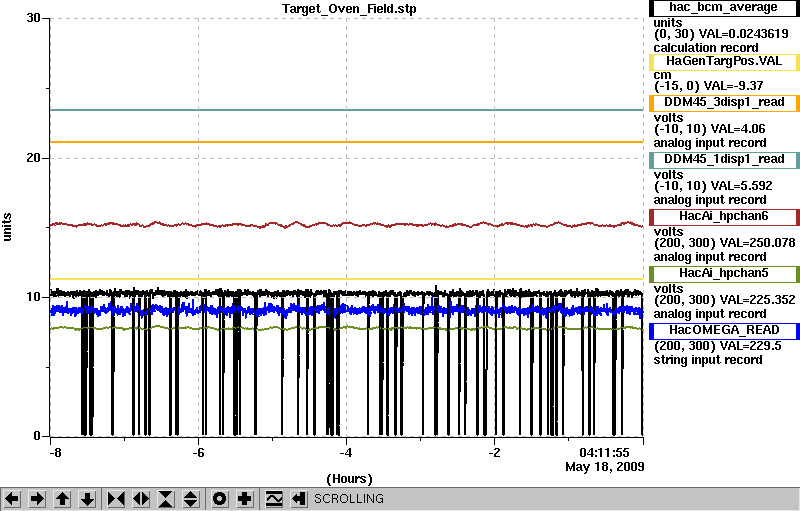Click the 04:11:55 timestamp label
800x511 pixels.
click(x=604, y=453)
